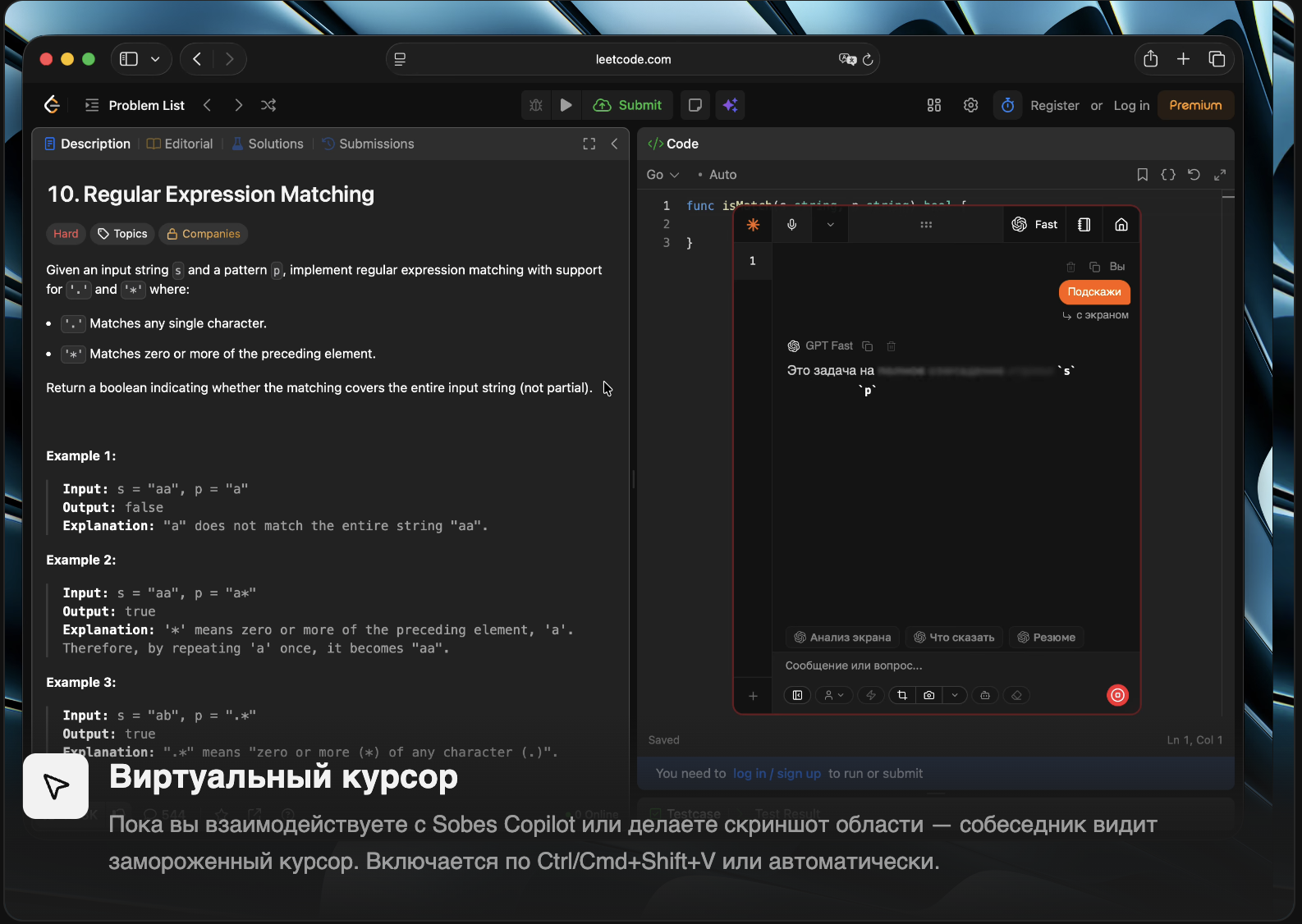Image resolution: width=1302 pixels, height=924 pixels.
Task: Click the Register link
Action: (x=1055, y=105)
